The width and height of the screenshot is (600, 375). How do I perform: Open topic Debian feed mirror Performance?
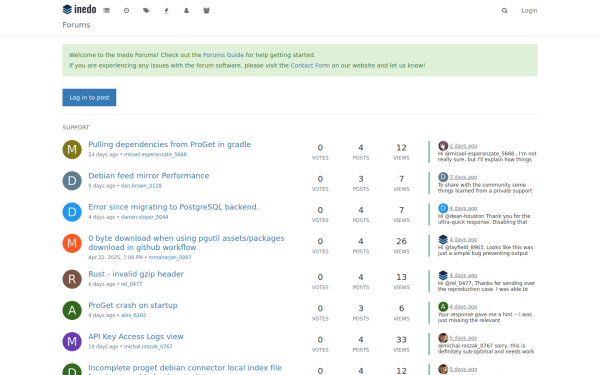[148, 176]
